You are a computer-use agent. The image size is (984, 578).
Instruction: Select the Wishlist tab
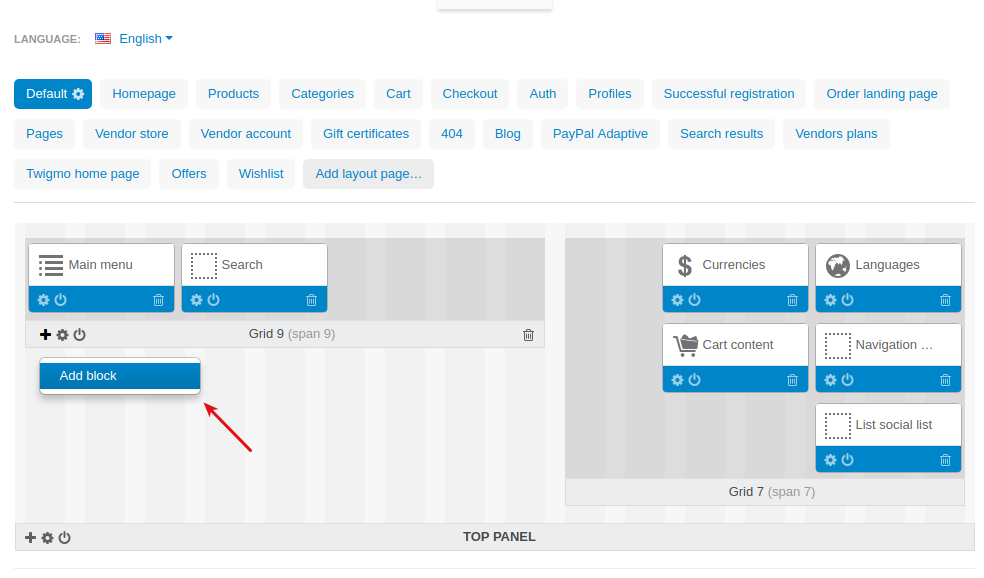[x=261, y=174]
